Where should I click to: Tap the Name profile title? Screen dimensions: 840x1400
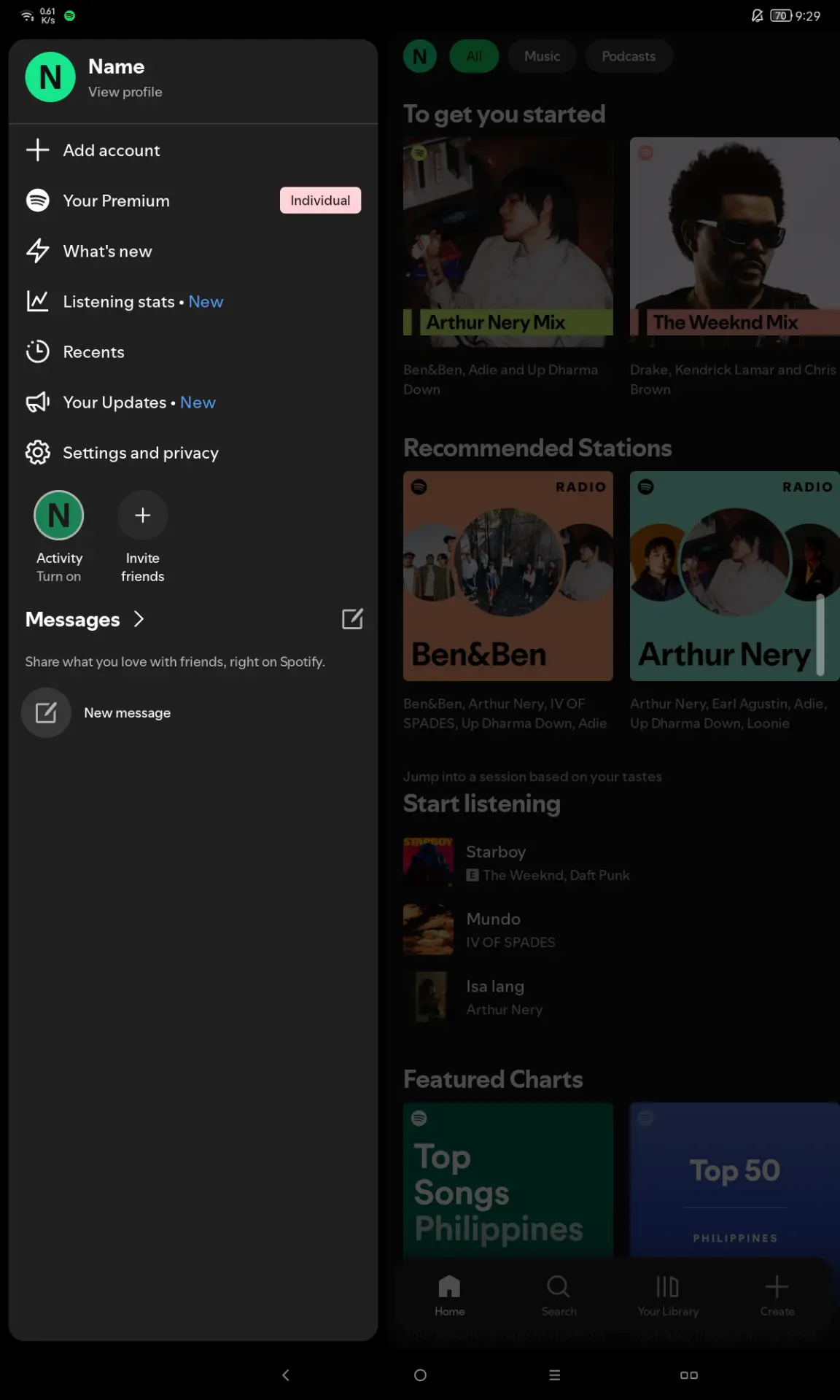[117, 66]
